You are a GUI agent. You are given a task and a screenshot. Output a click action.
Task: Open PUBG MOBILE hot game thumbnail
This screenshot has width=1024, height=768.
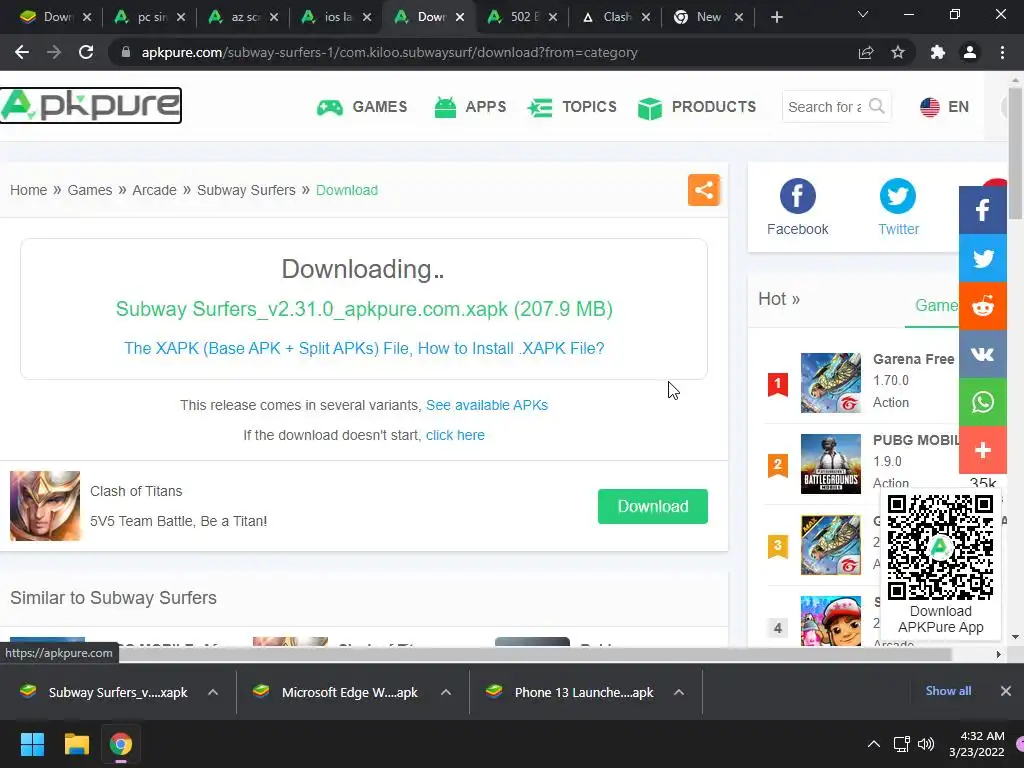[x=831, y=464]
